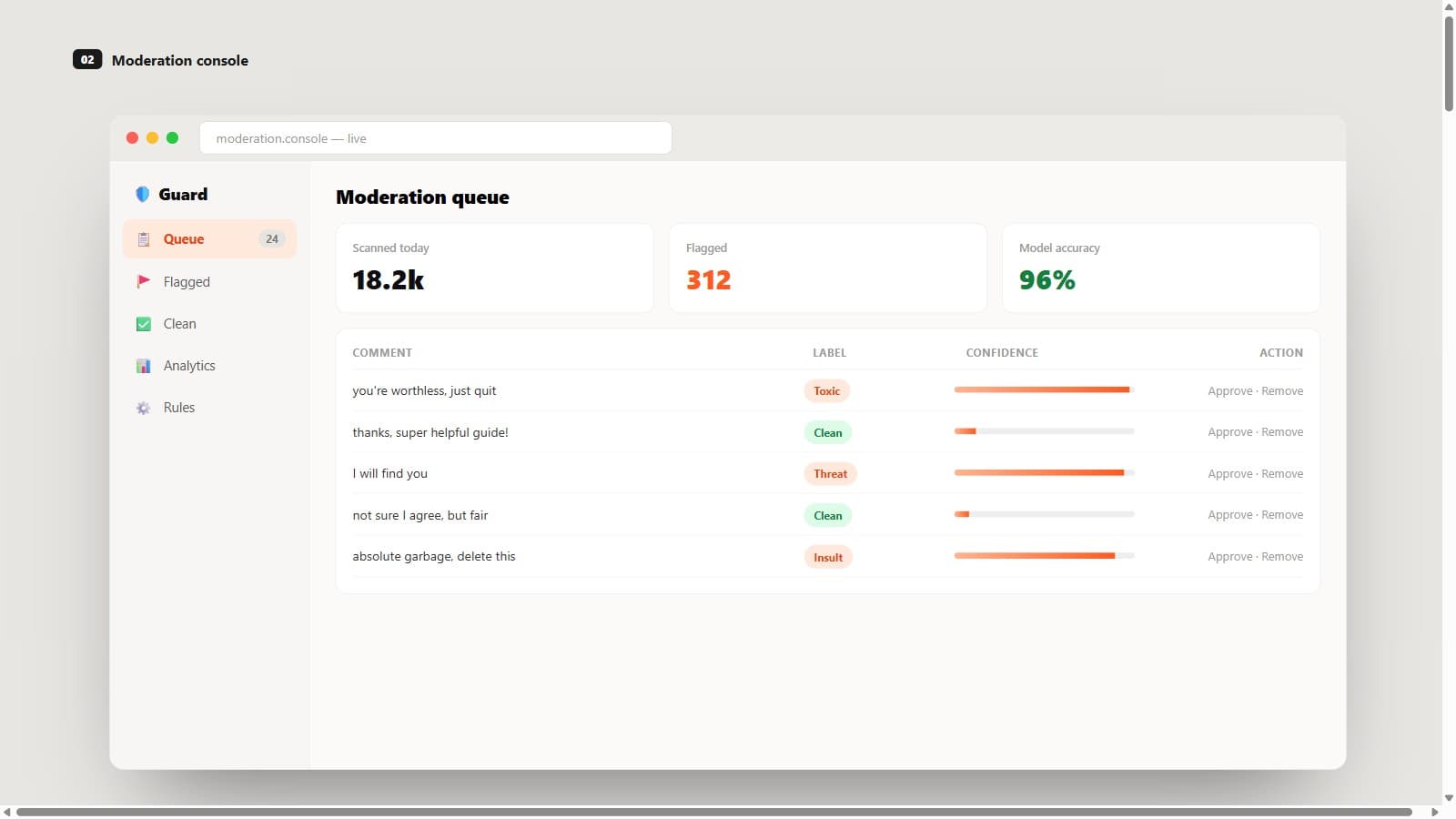The width and height of the screenshot is (1456, 819).
Task: Click the bar chart icon beside Analytics
Action: tap(143, 366)
